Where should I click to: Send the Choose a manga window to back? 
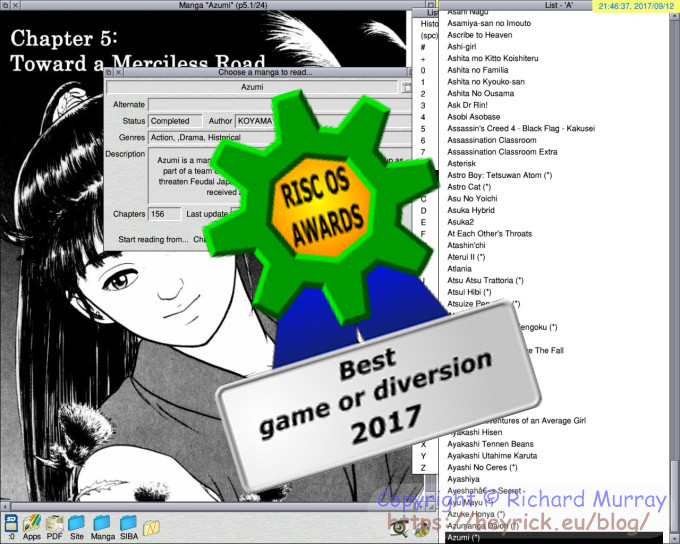click(109, 72)
